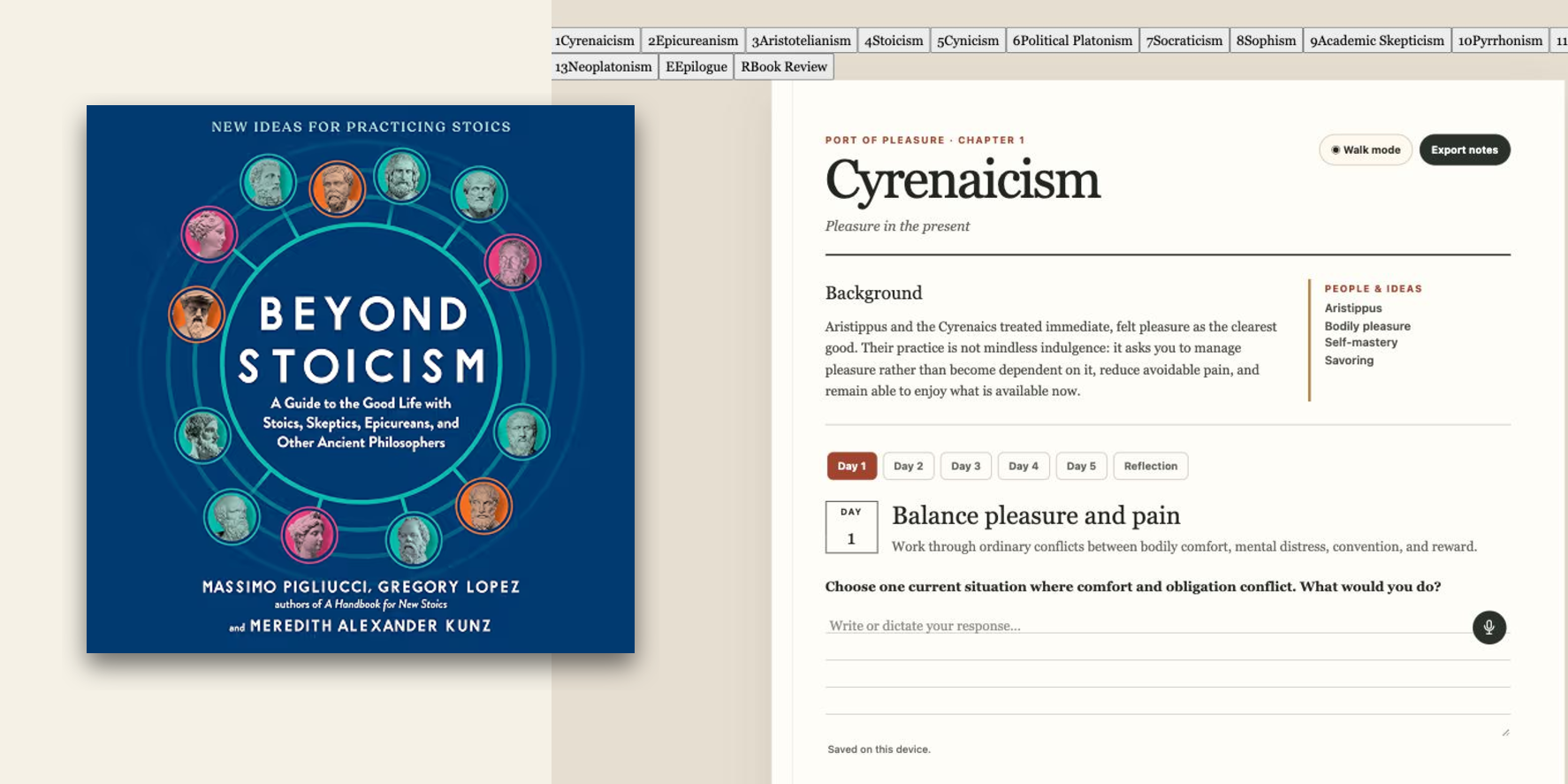Viewport: 1568px width, 784px height.
Task: Click the 'PORT OF PLEASURE · CHAPTER 1' label
Action: 925,141
